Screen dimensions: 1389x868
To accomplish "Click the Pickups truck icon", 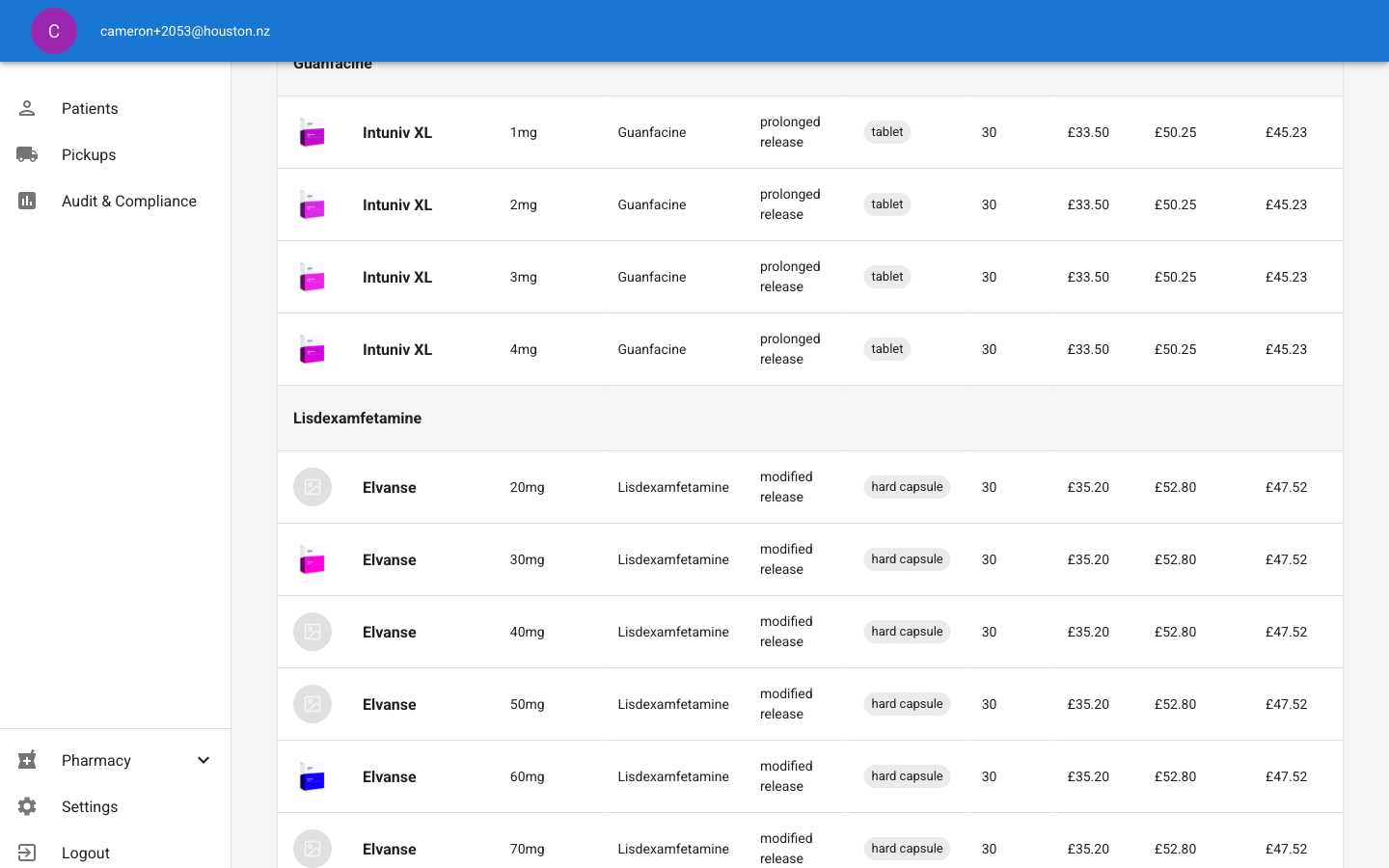I will point(27,154).
